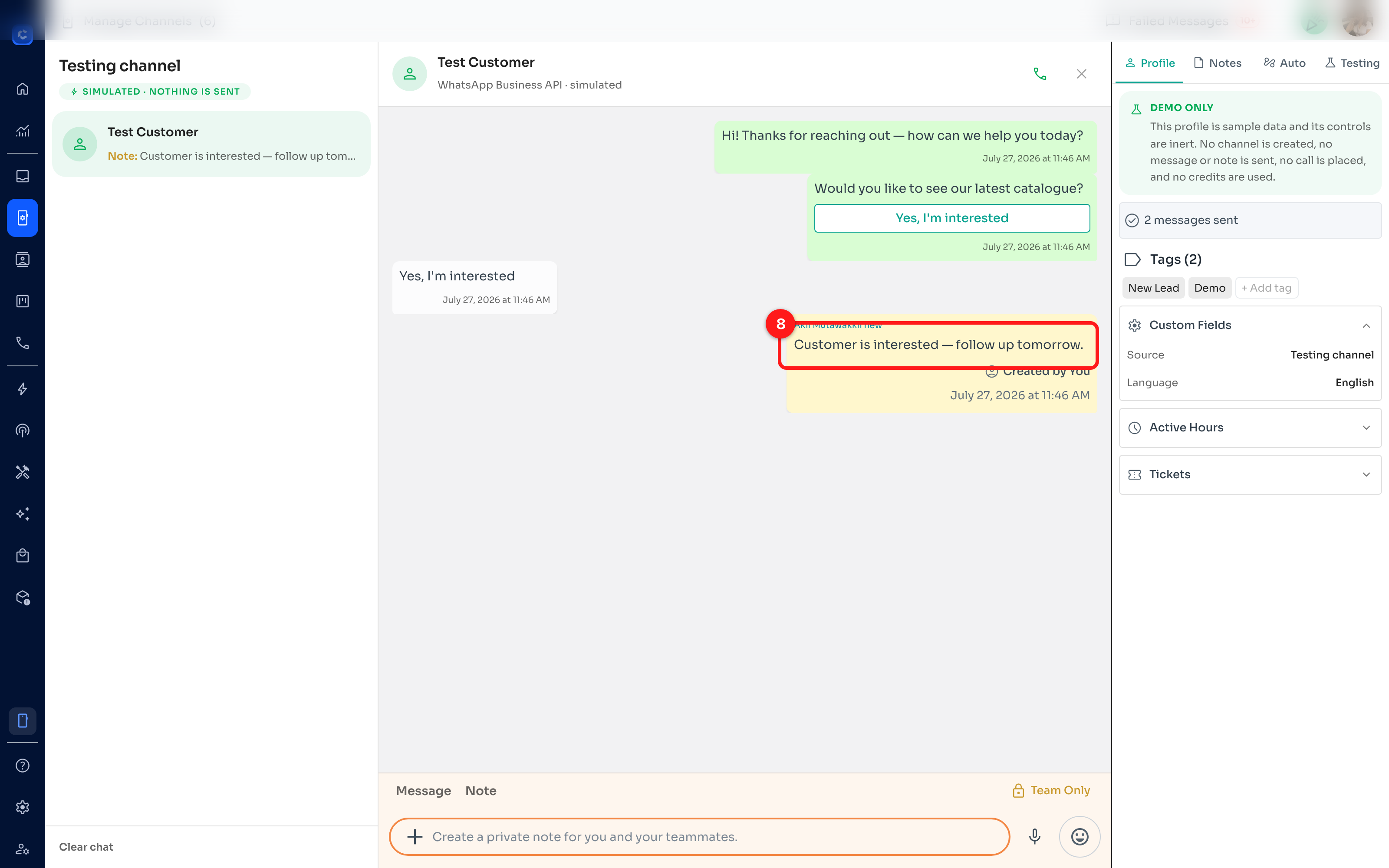Click the Clear chat button
The width and height of the screenshot is (1389, 868).
[86, 847]
